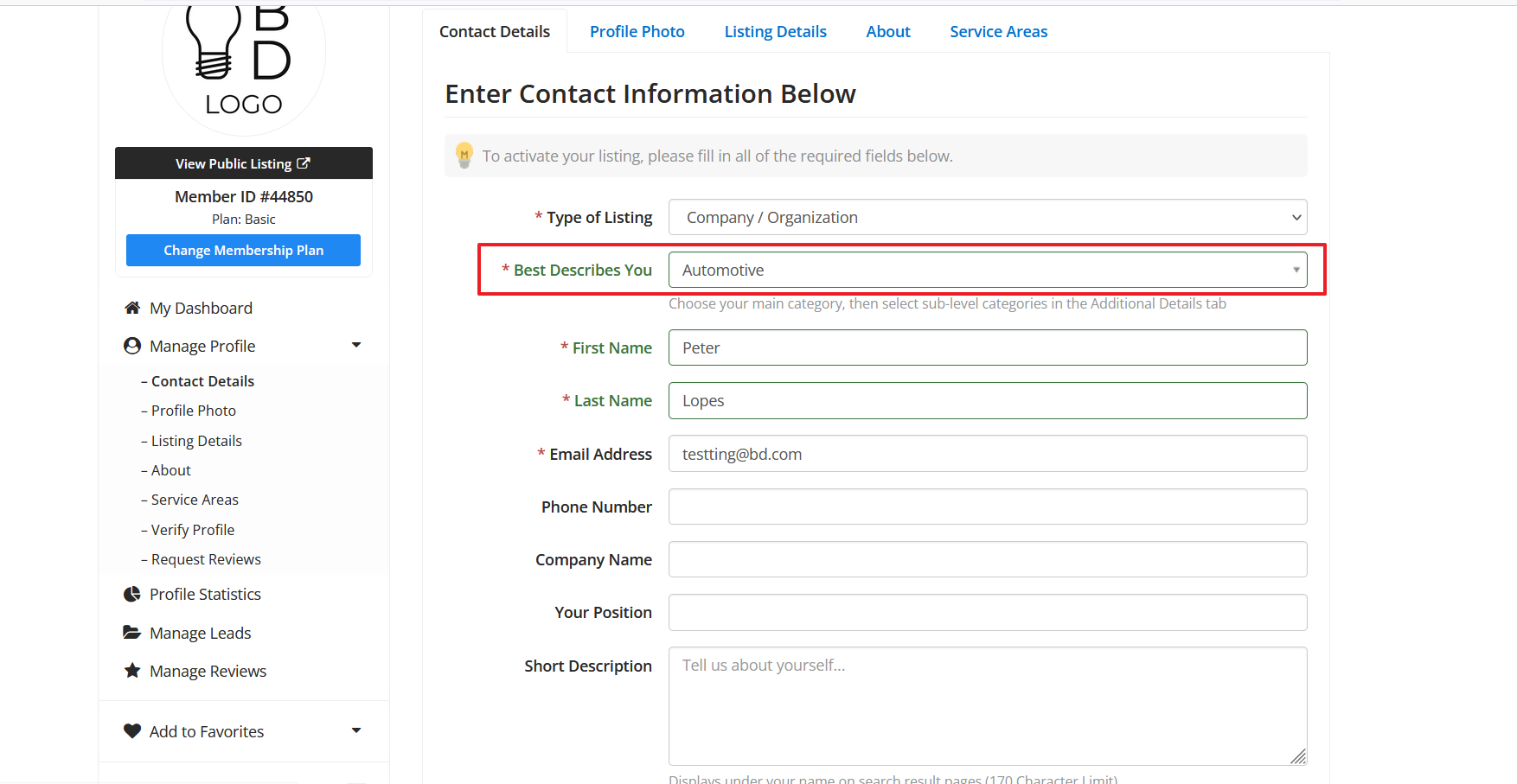The width and height of the screenshot is (1517, 784).
Task: Click the Short Description text area
Action: tap(988, 706)
